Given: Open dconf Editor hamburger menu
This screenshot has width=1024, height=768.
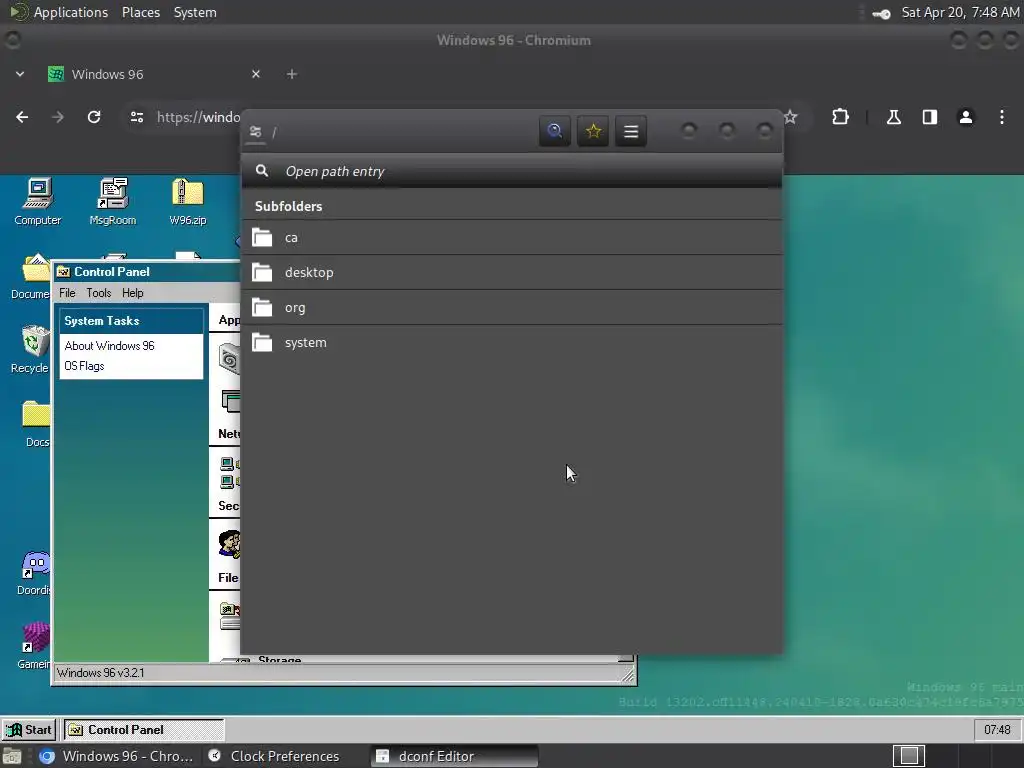Looking at the screenshot, I should pos(631,131).
